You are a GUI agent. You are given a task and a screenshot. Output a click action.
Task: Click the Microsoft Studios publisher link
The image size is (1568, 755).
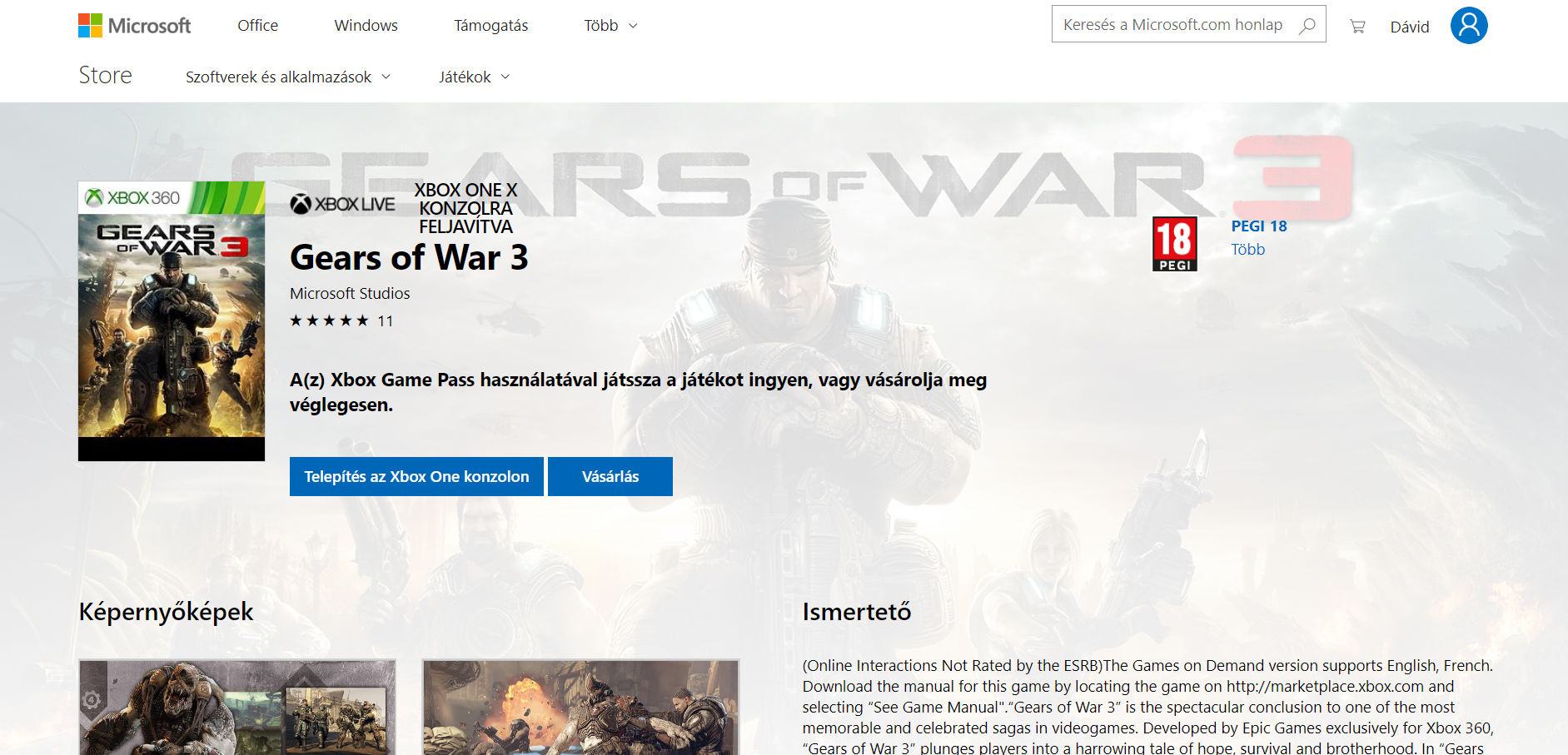(350, 293)
